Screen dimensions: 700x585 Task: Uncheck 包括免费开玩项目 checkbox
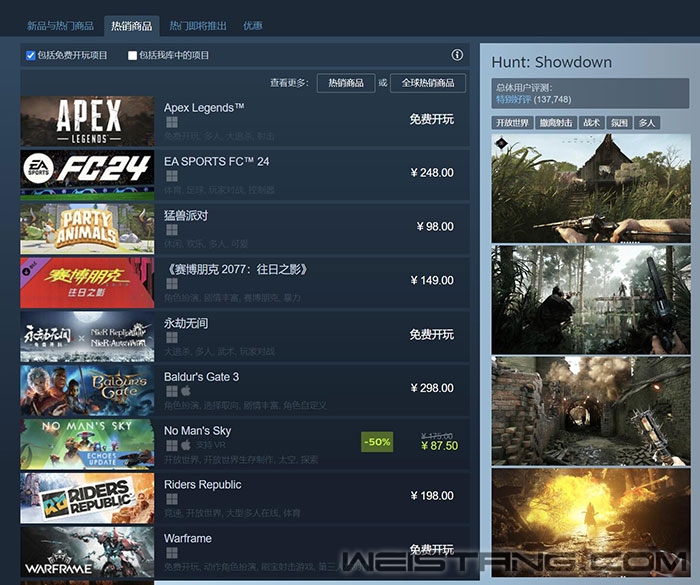(30, 55)
